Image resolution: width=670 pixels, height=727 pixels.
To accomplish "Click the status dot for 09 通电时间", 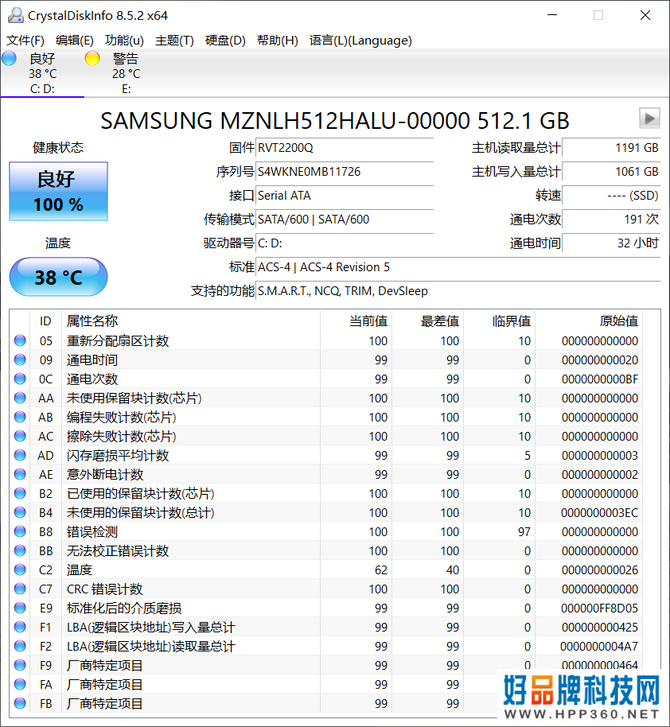I will (20, 360).
